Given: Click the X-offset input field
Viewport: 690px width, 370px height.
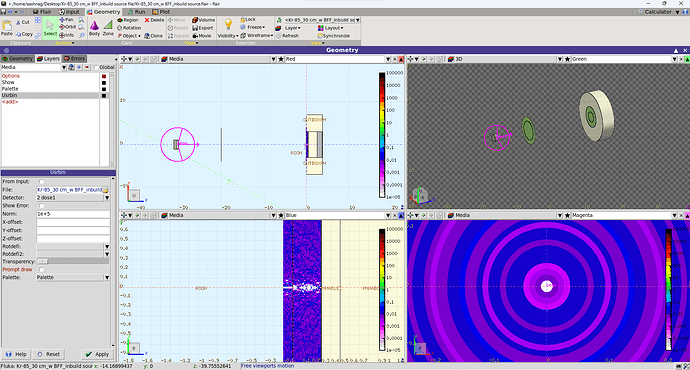Looking at the screenshot, I should pos(73,222).
